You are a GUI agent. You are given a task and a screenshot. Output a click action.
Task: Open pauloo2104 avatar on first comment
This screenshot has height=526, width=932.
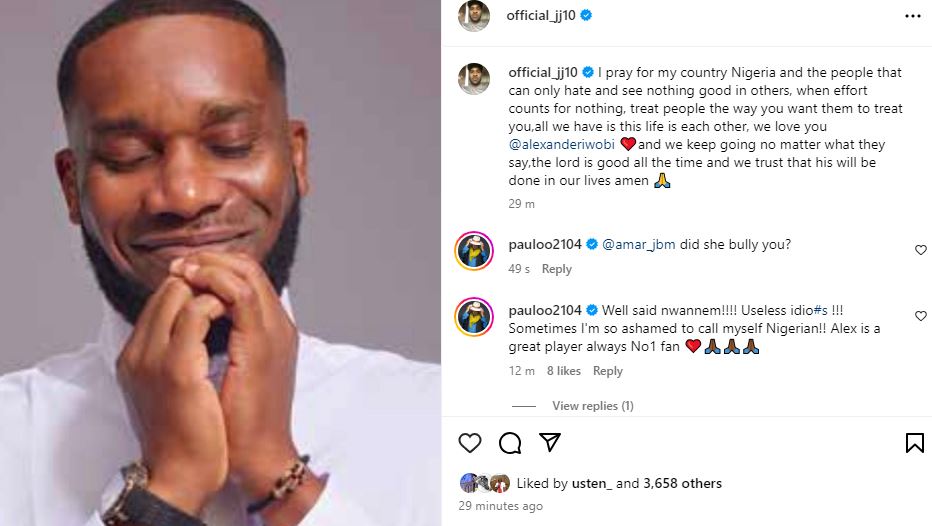(474, 250)
